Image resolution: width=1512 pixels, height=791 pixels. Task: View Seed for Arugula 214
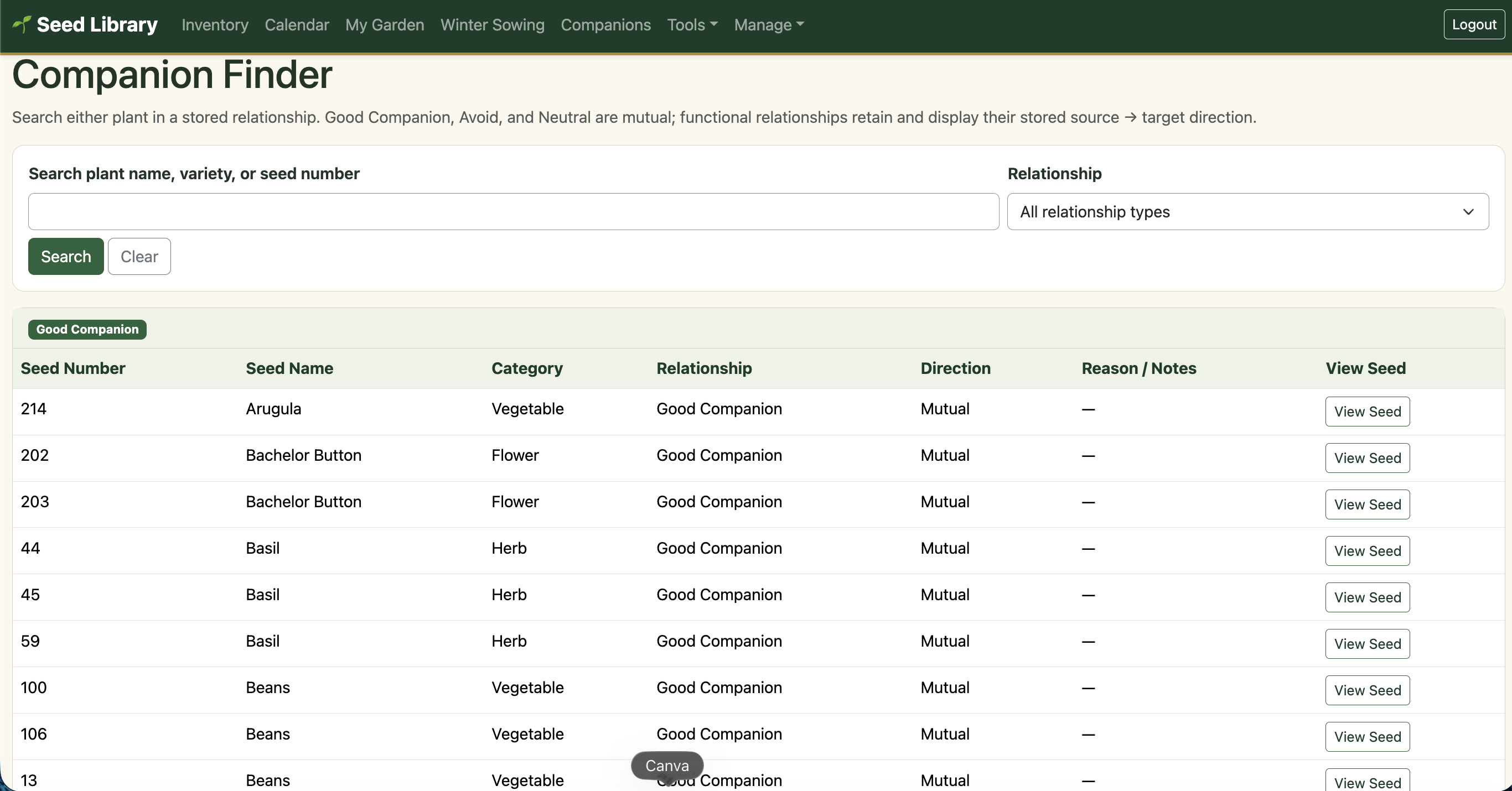[x=1367, y=412]
